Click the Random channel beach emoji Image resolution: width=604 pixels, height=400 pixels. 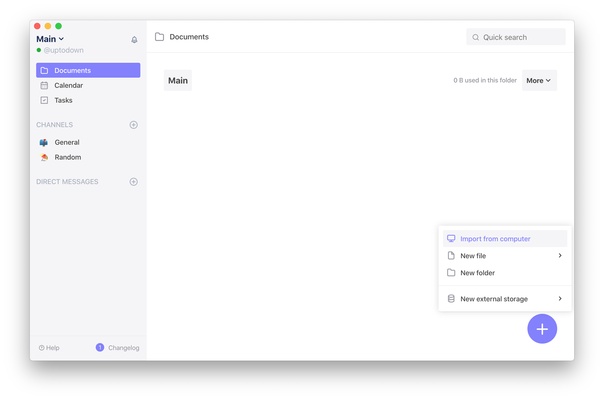coord(44,157)
